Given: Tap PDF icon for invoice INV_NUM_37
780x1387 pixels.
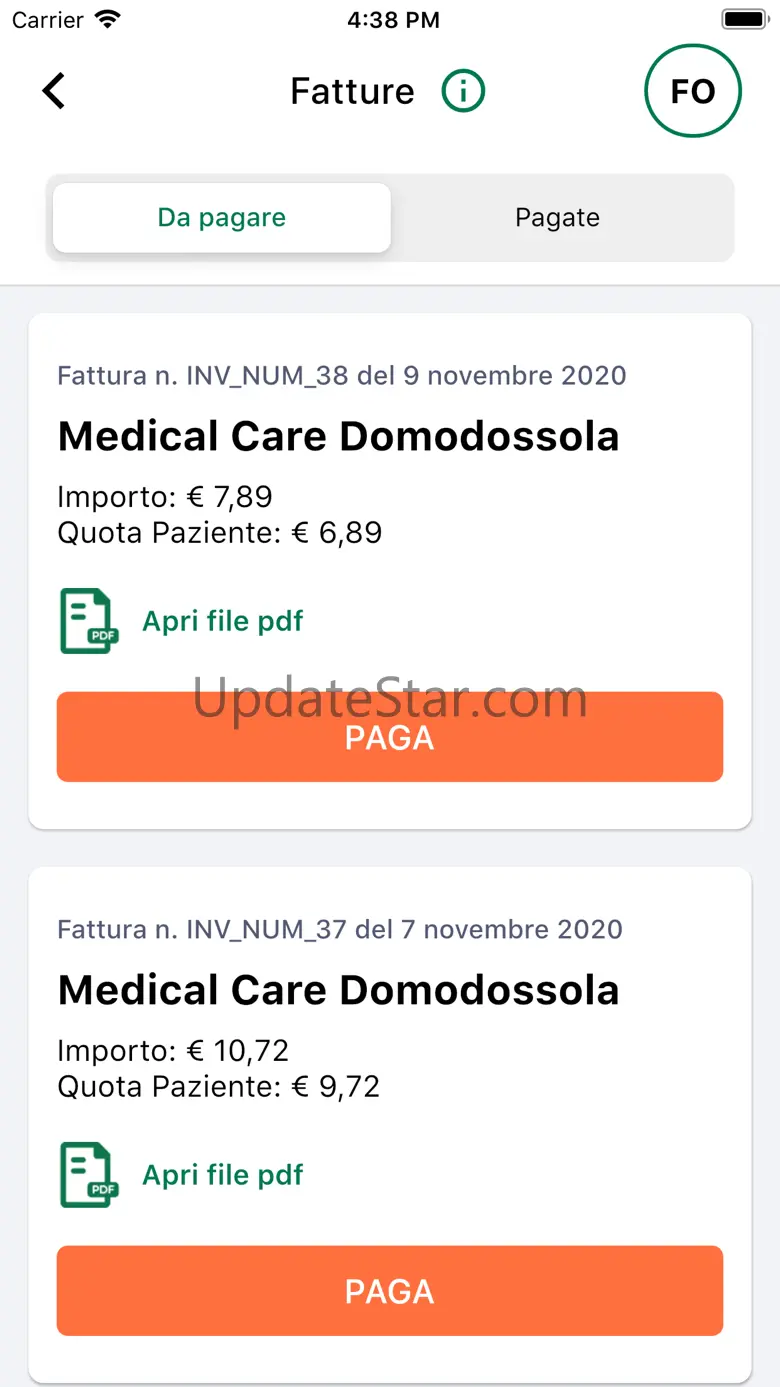Looking at the screenshot, I should [89, 1175].
